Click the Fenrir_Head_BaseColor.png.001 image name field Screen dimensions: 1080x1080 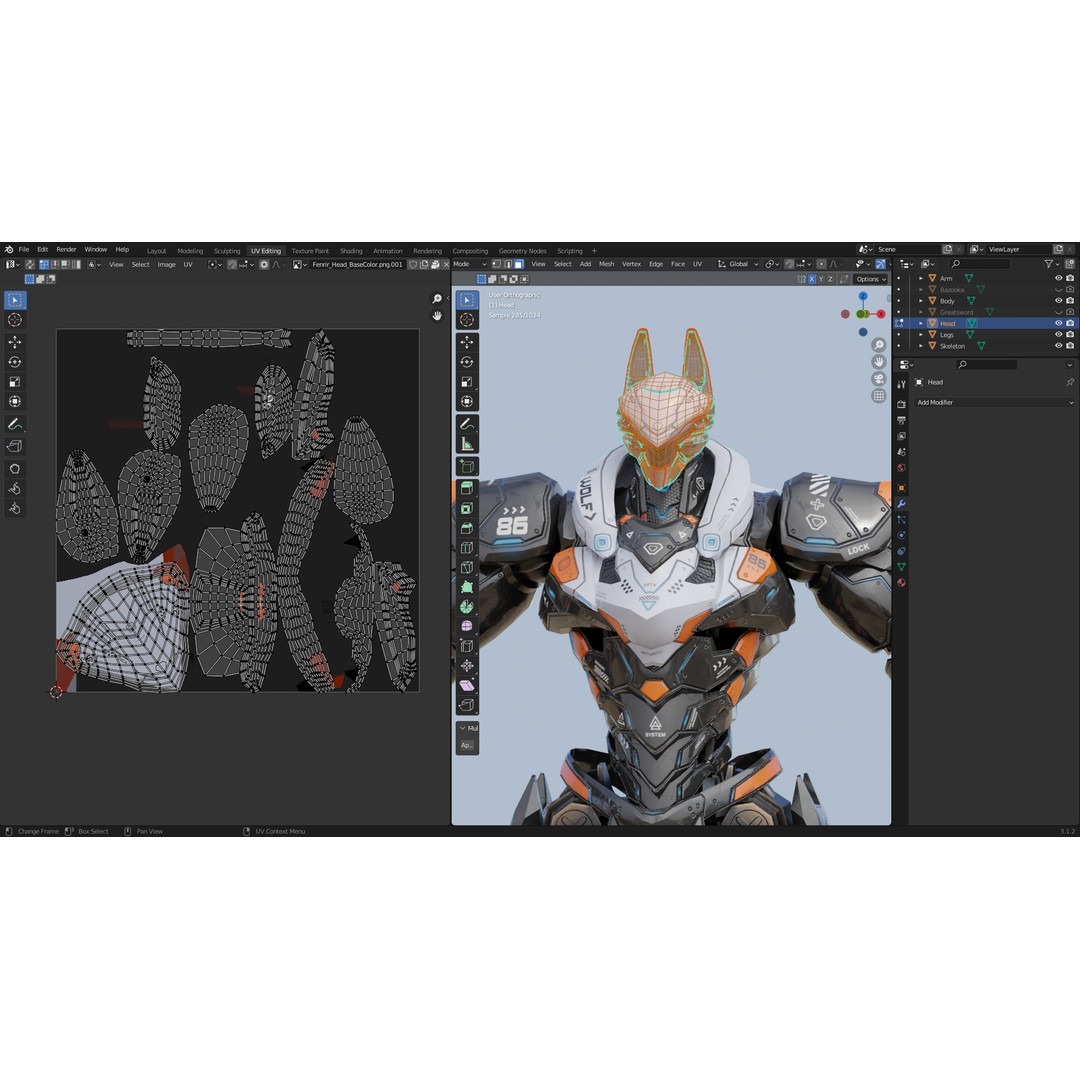tap(357, 264)
